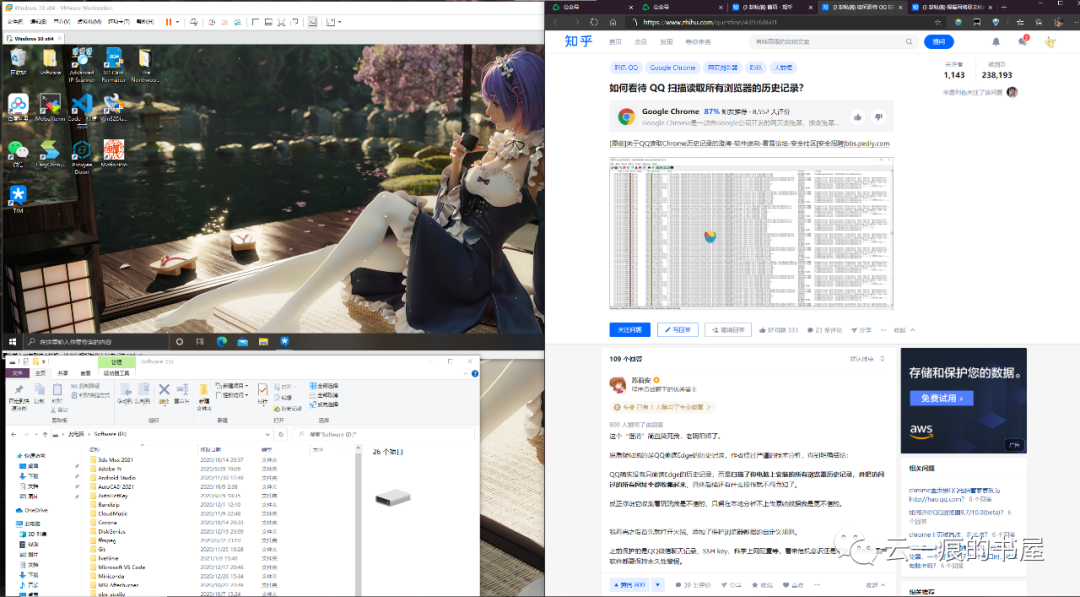Click browser favorite star in address bar

(937, 22)
